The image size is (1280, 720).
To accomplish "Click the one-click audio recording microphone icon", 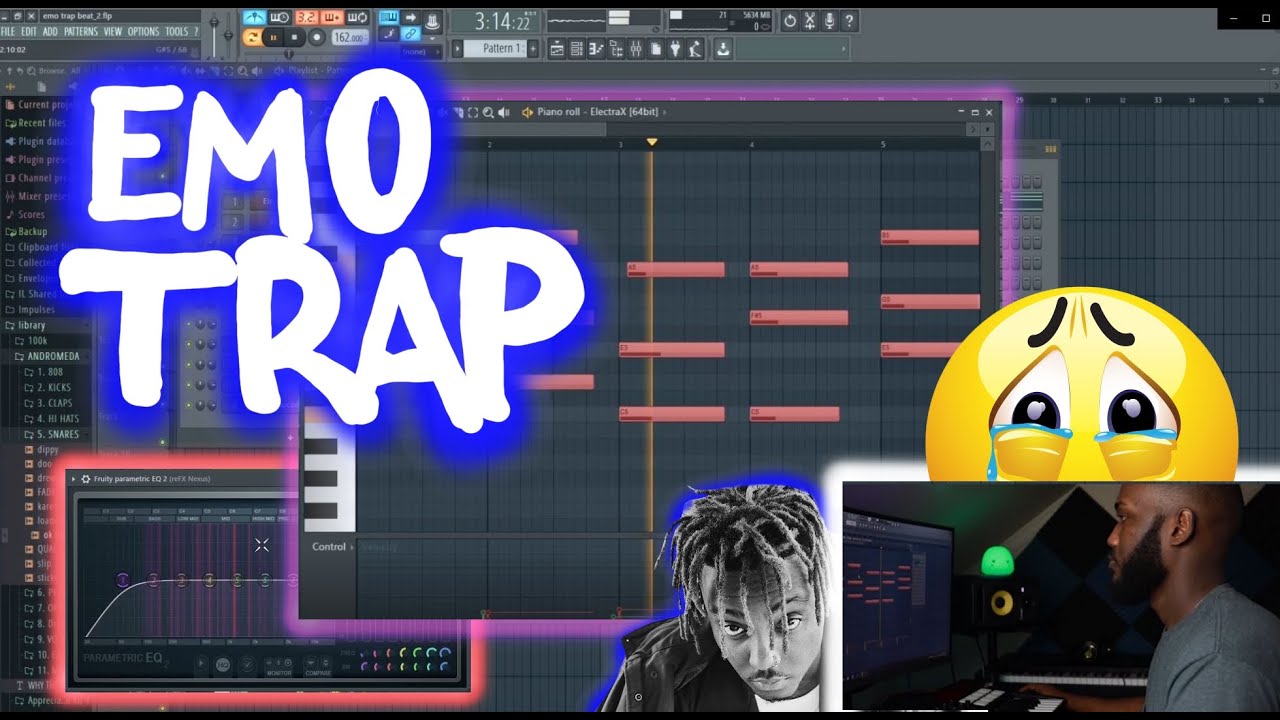I will tap(829, 21).
